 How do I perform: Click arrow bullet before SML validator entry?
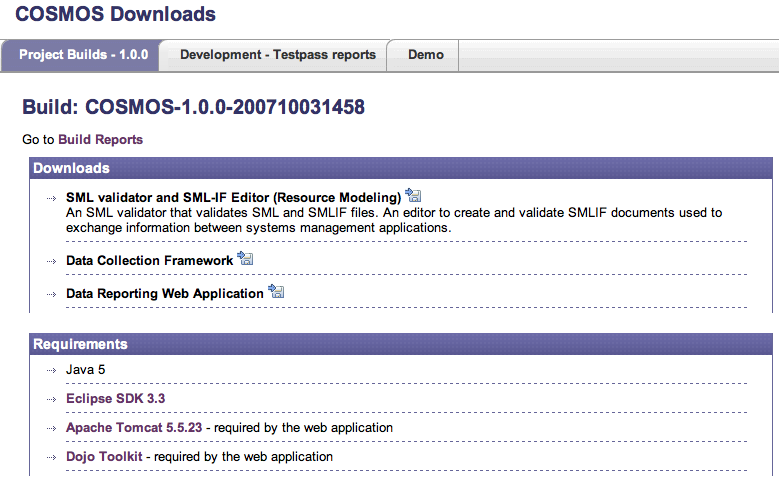click(52, 198)
